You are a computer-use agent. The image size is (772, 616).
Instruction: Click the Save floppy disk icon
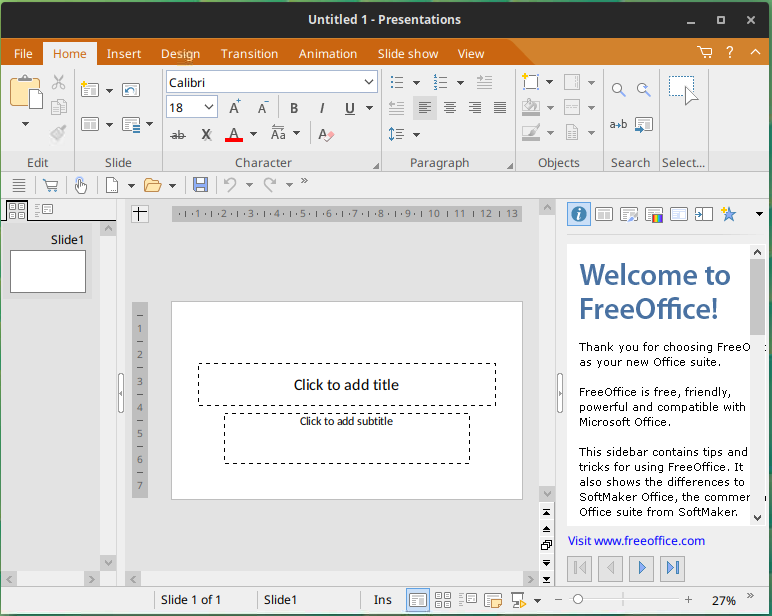(200, 185)
